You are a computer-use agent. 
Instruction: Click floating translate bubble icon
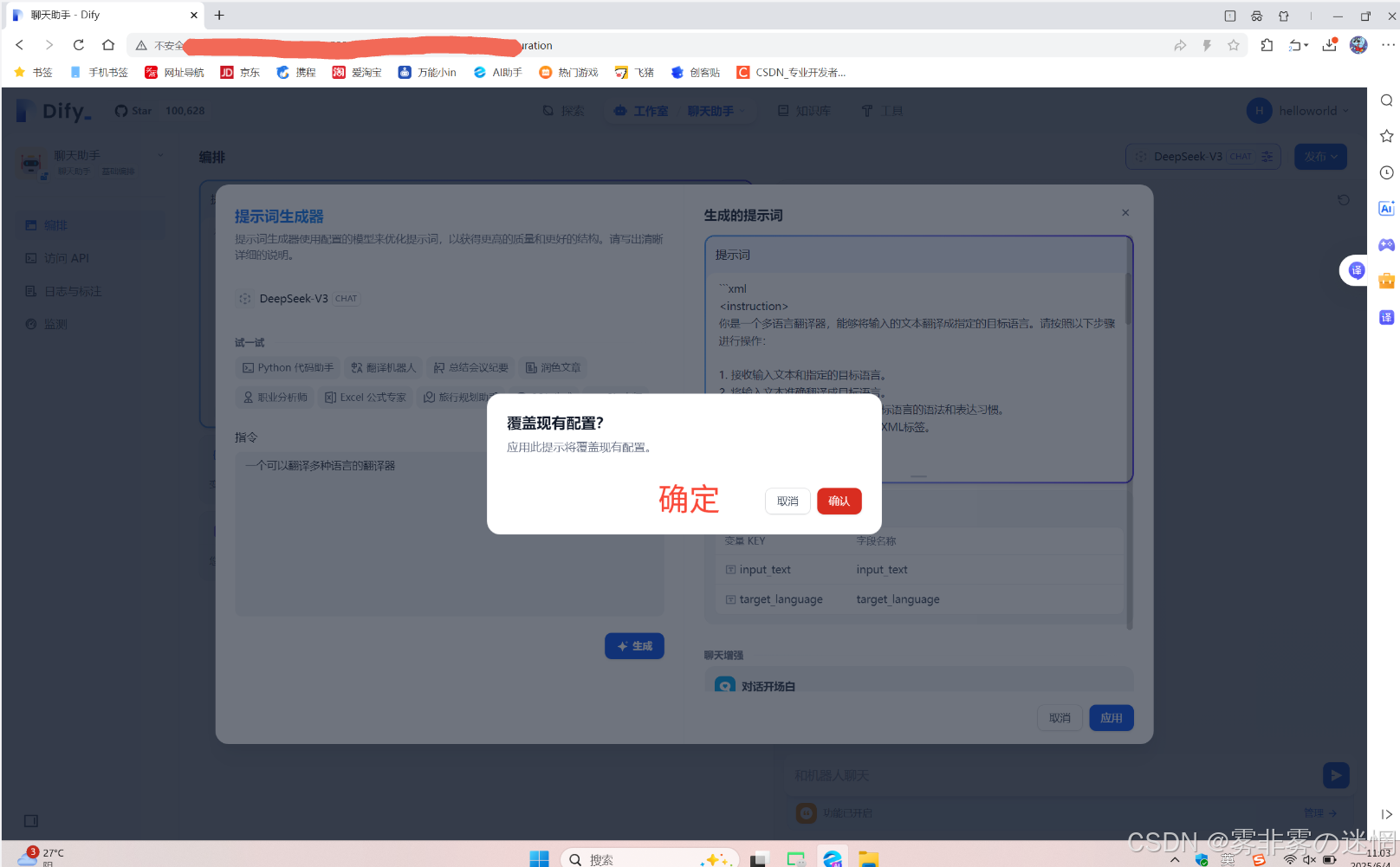pyautogui.click(x=1357, y=270)
